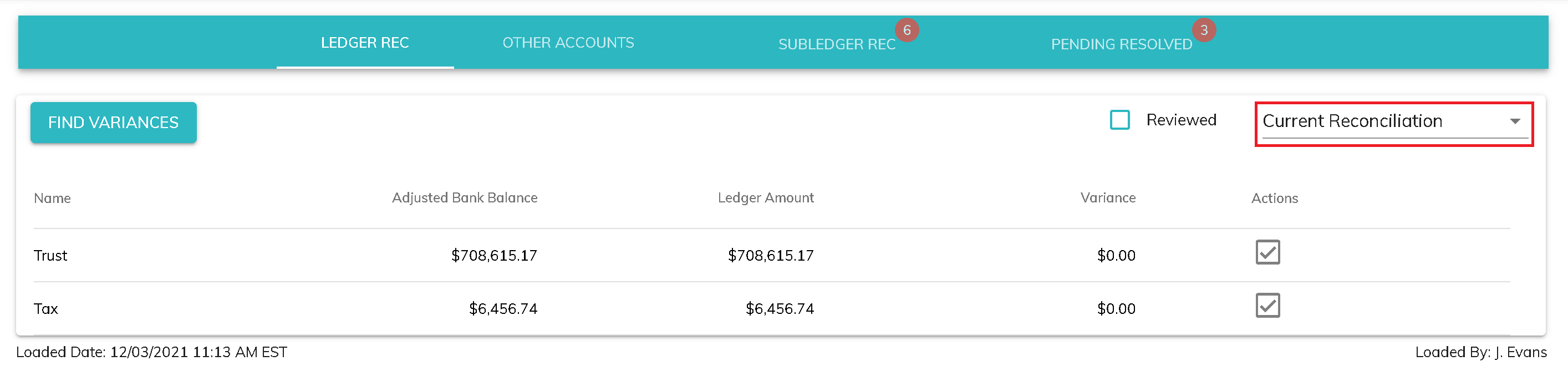The image size is (1568, 376).
Task: Click the Subledger Rec badge showing 6
Action: click(907, 30)
